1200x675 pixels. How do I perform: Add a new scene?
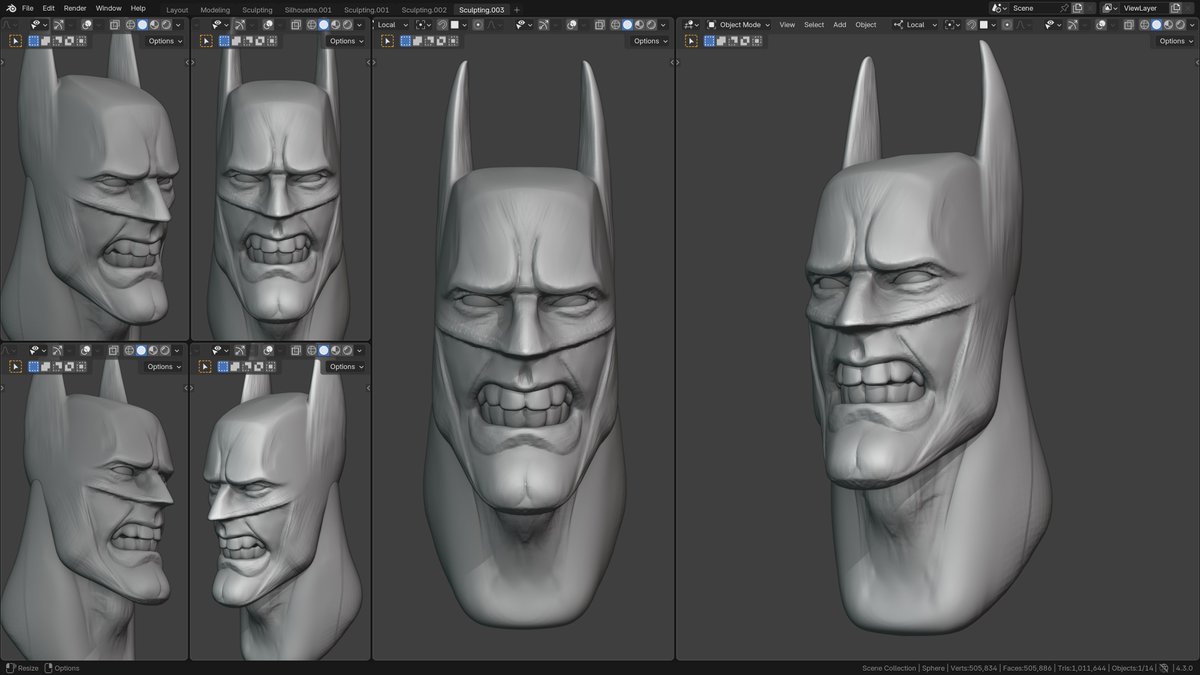[1077, 8]
